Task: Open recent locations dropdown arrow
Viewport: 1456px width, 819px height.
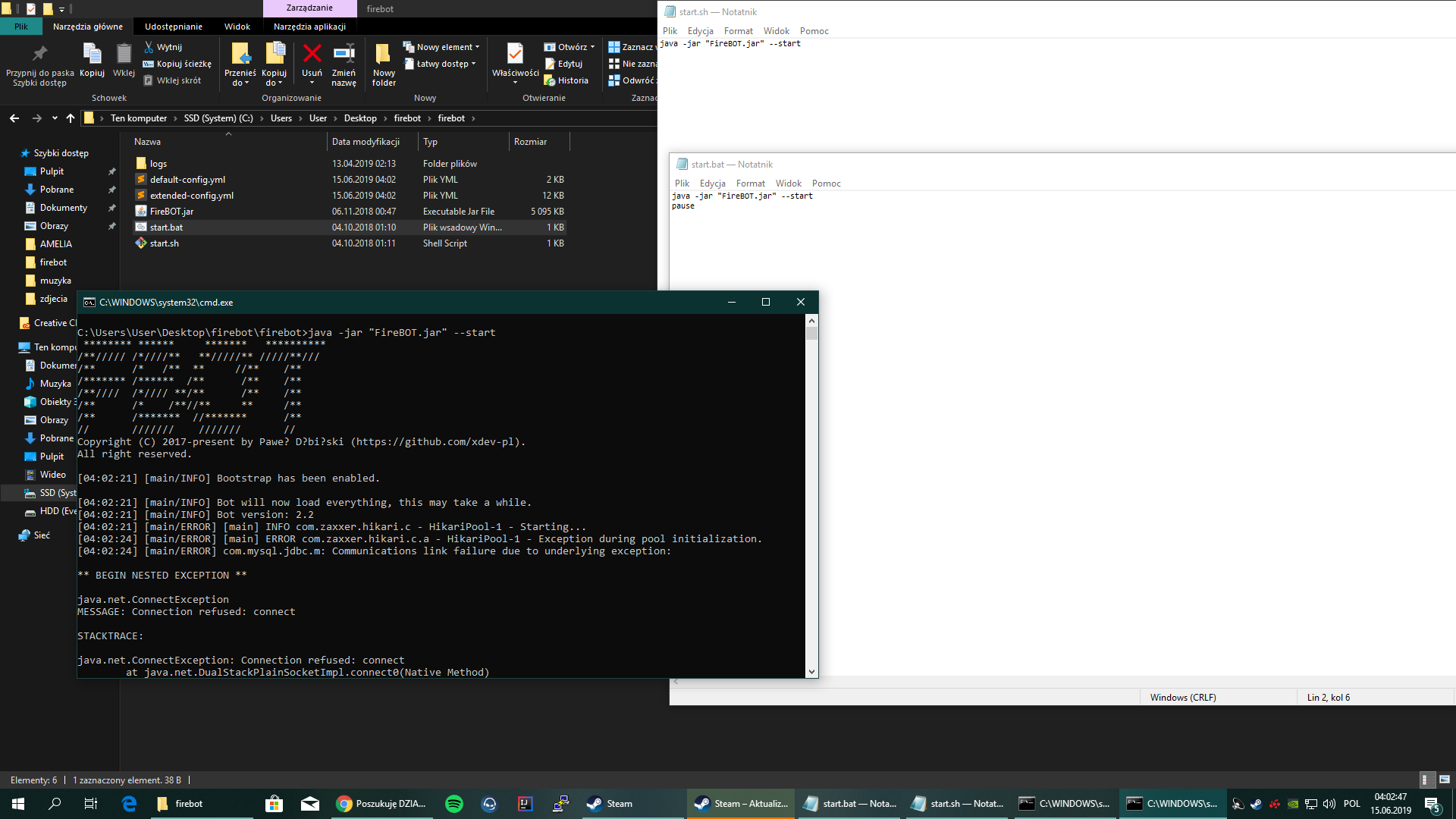Action: click(55, 118)
